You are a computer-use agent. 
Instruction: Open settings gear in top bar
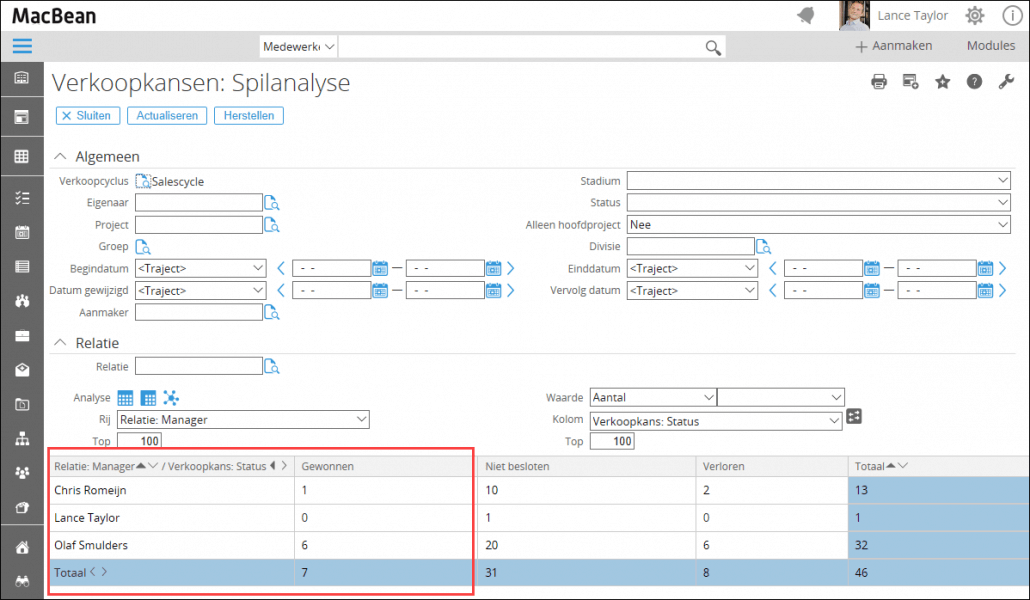click(x=974, y=15)
